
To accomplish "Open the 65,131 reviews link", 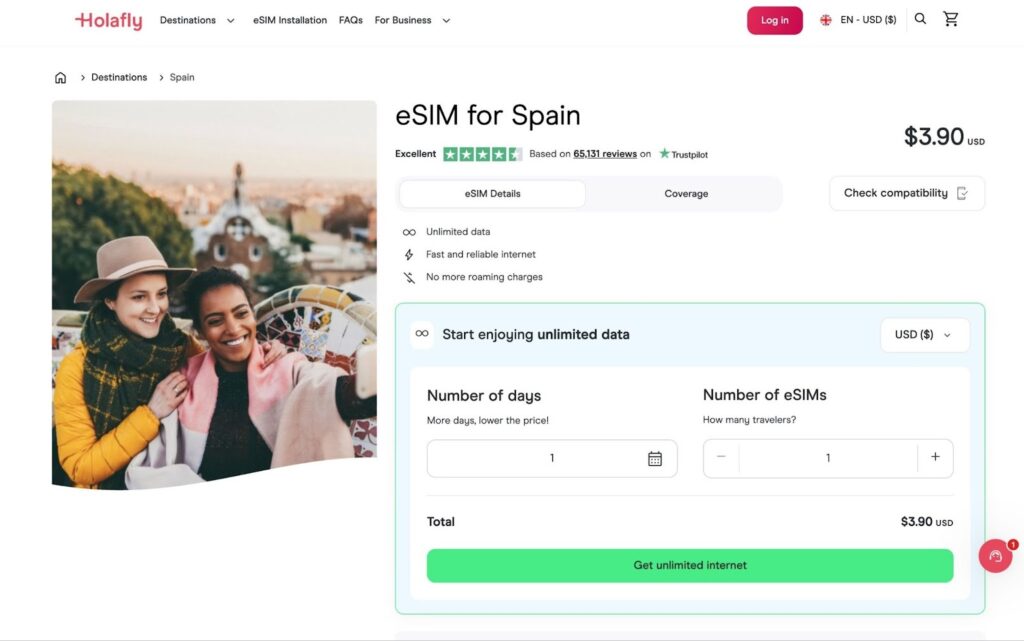I will pyautogui.click(x=605, y=154).
